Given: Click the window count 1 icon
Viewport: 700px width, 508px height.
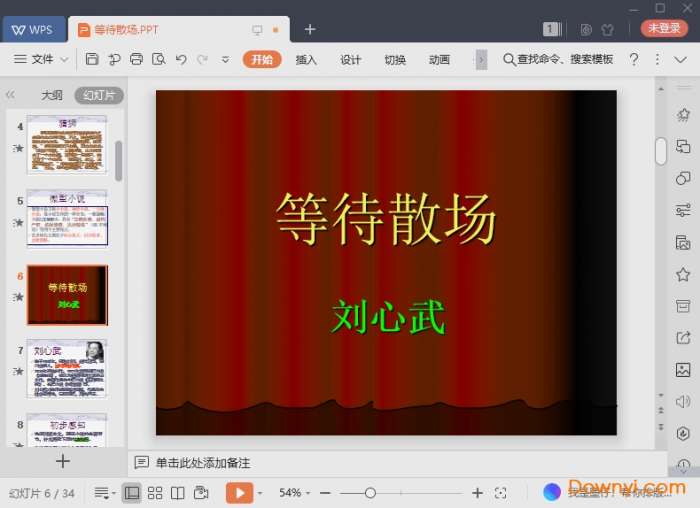Looking at the screenshot, I should (x=552, y=29).
